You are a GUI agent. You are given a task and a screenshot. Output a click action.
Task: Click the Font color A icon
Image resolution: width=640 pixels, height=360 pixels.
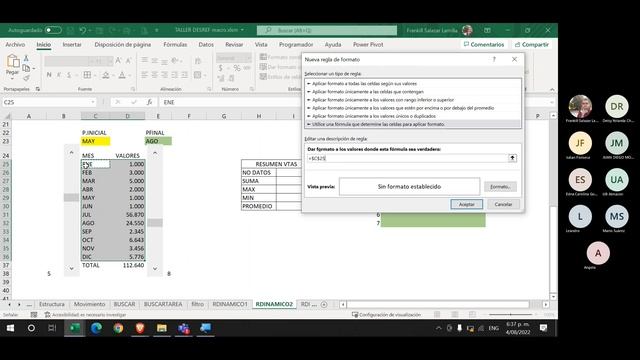pyautogui.click(x=122, y=75)
